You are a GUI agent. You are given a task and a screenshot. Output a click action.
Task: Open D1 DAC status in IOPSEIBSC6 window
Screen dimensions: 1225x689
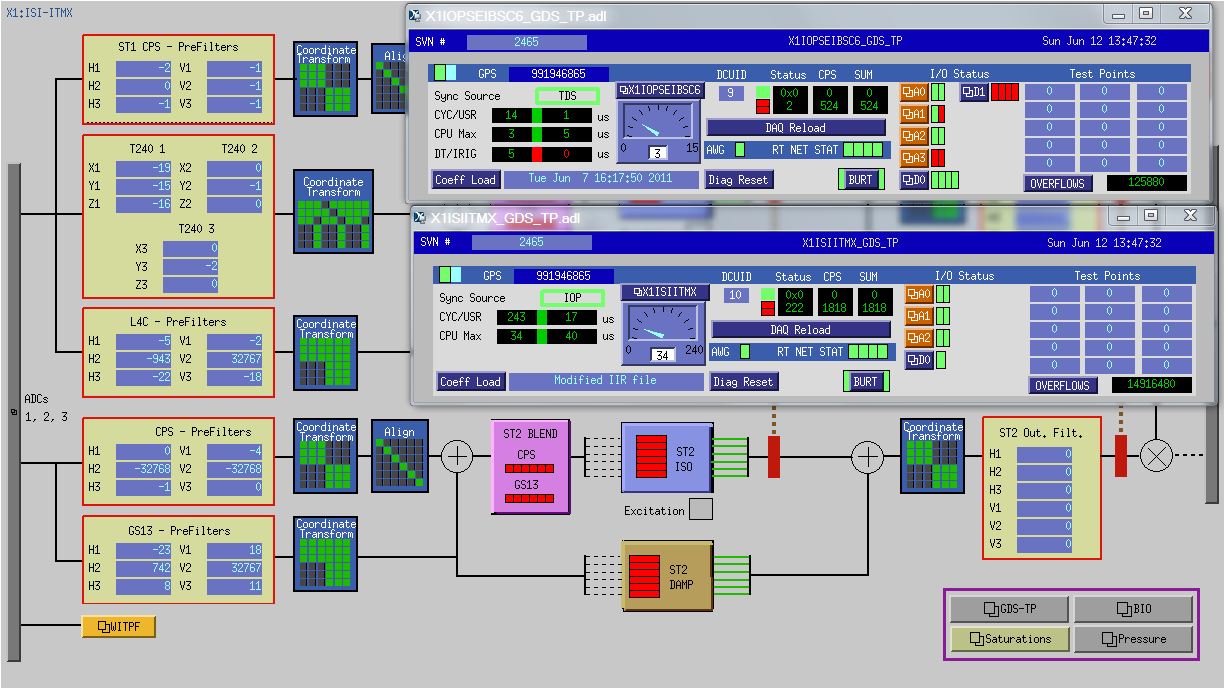point(974,92)
